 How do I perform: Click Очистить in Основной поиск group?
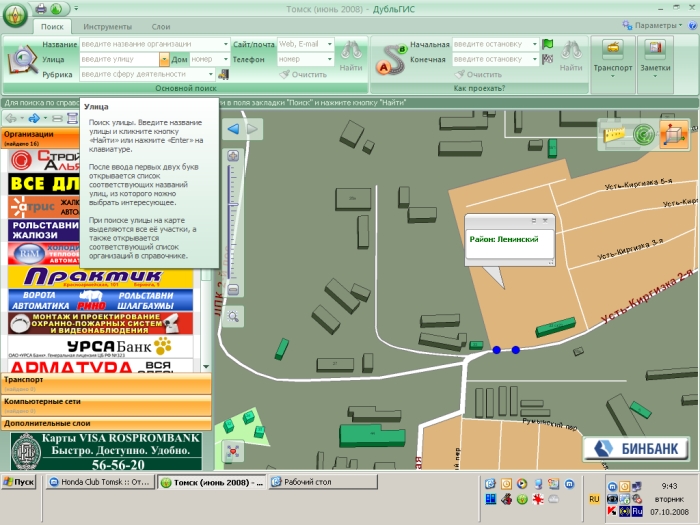click(x=303, y=75)
